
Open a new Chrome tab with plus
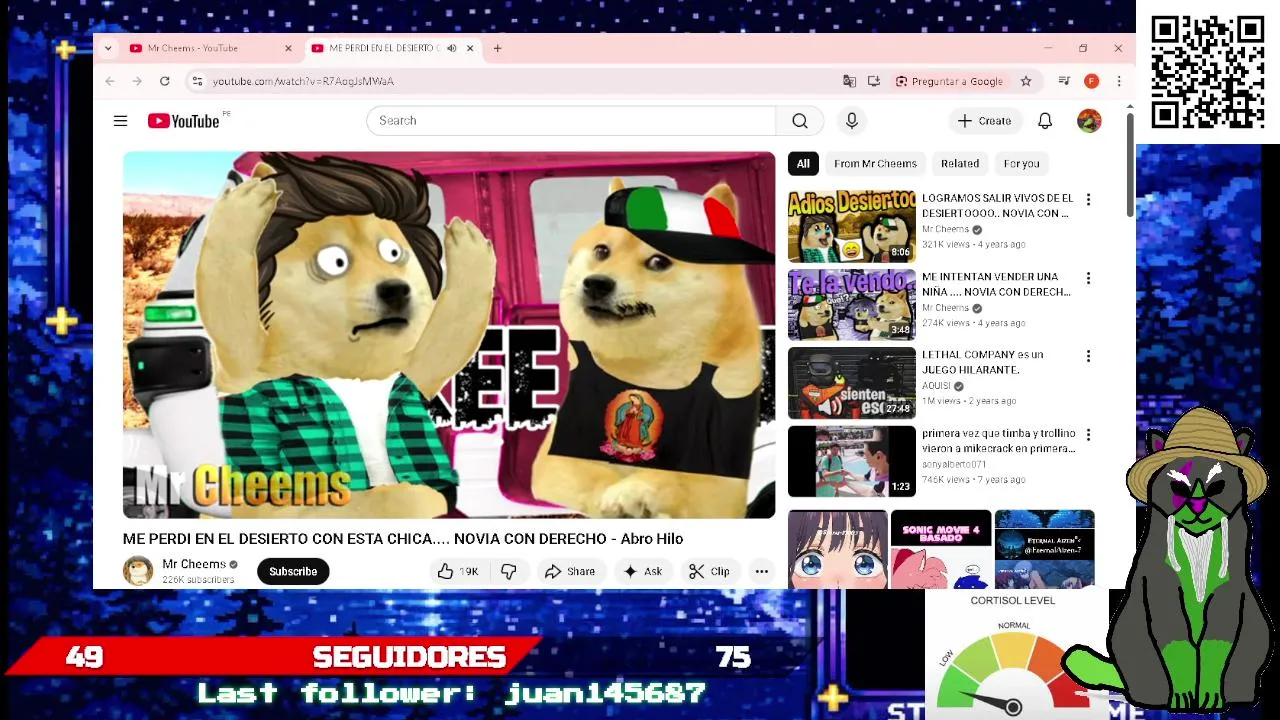[x=497, y=48]
